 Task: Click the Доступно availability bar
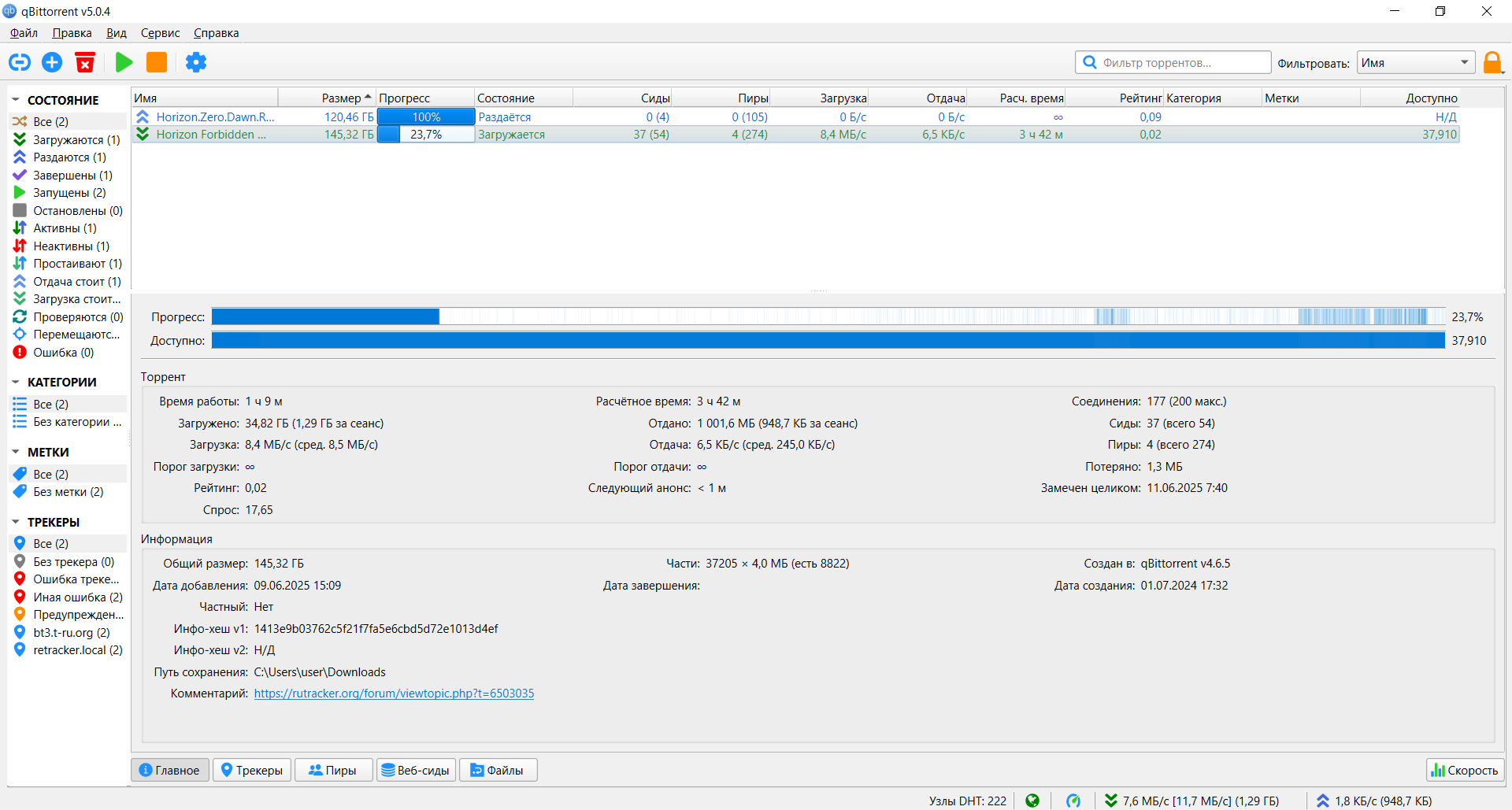[828, 340]
